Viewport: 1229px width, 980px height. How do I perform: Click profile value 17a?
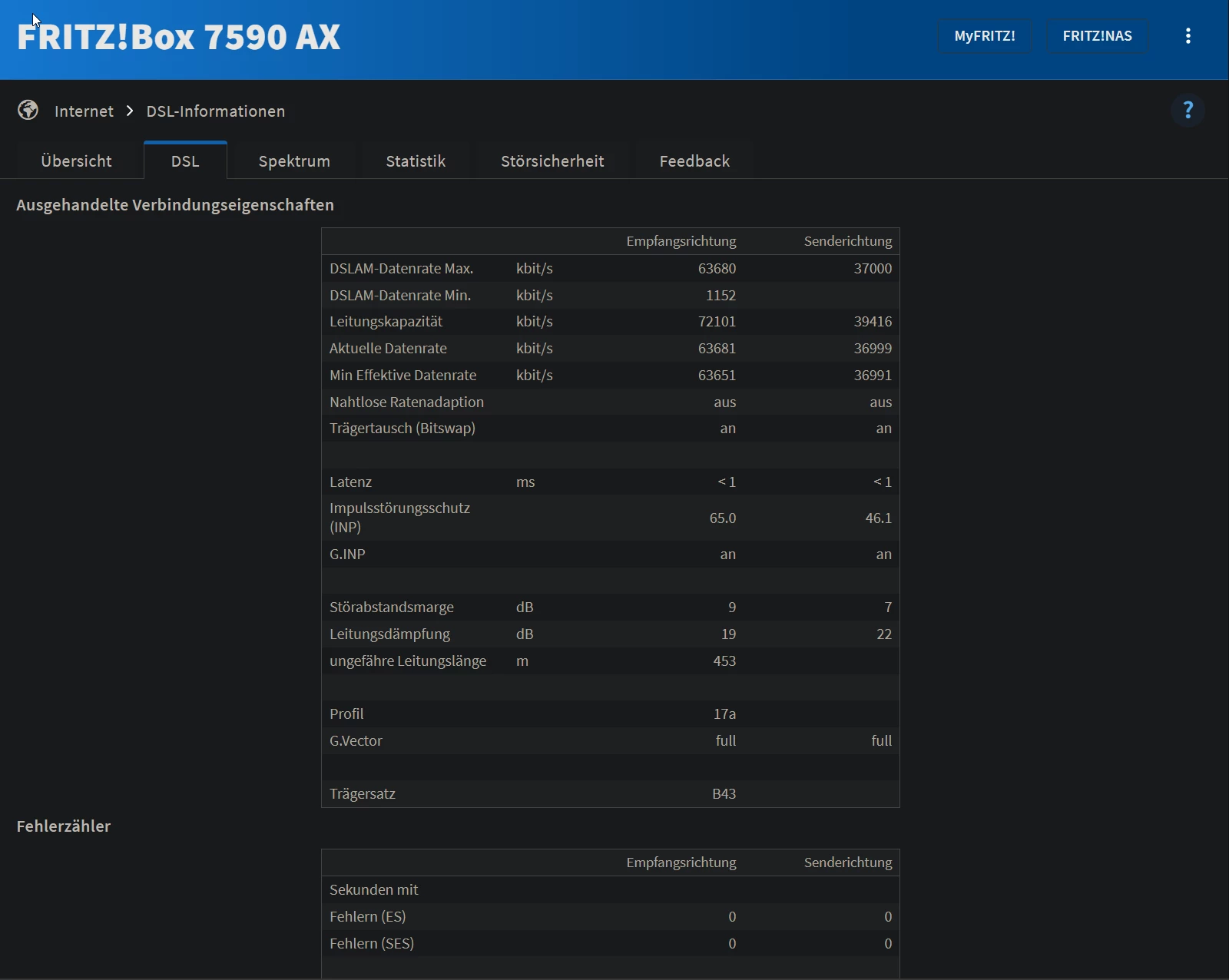(x=724, y=714)
